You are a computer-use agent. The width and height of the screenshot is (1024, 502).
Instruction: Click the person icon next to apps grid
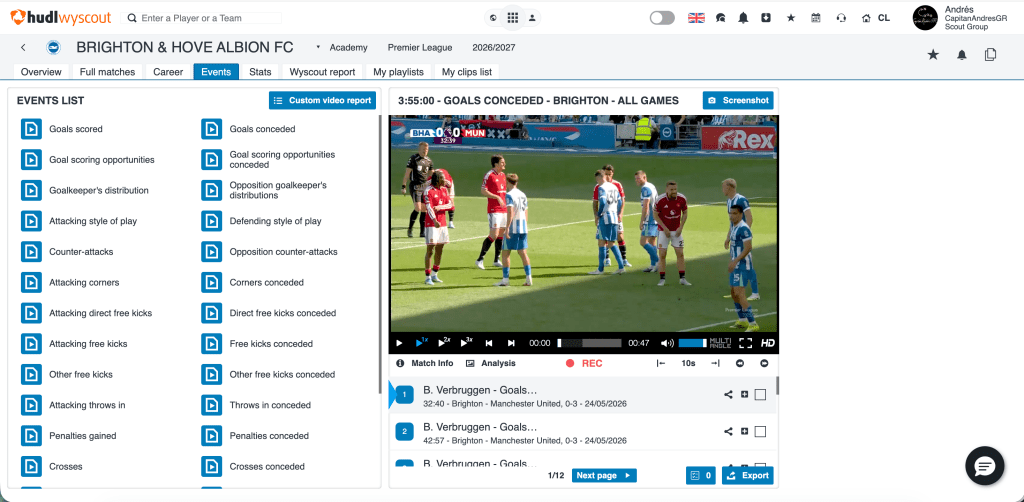pos(532,18)
